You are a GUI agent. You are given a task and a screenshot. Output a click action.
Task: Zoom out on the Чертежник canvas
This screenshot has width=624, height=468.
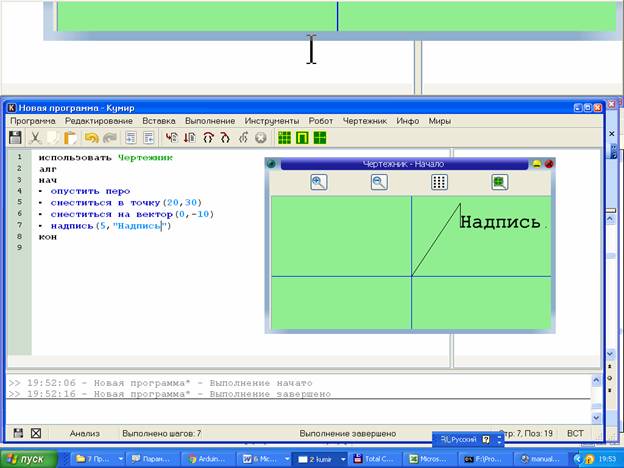379,182
